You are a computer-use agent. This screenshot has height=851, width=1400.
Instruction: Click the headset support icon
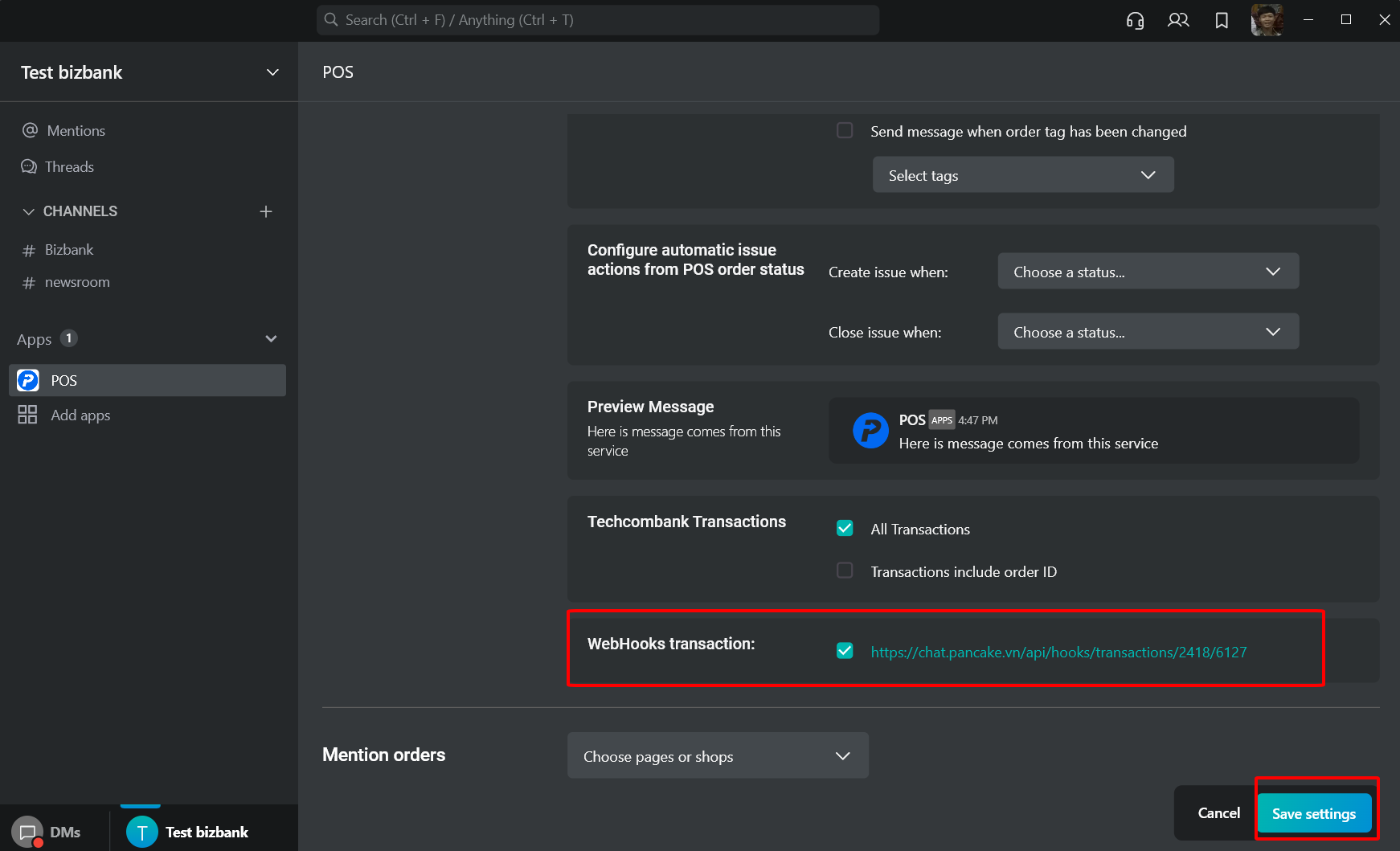[x=1135, y=21]
